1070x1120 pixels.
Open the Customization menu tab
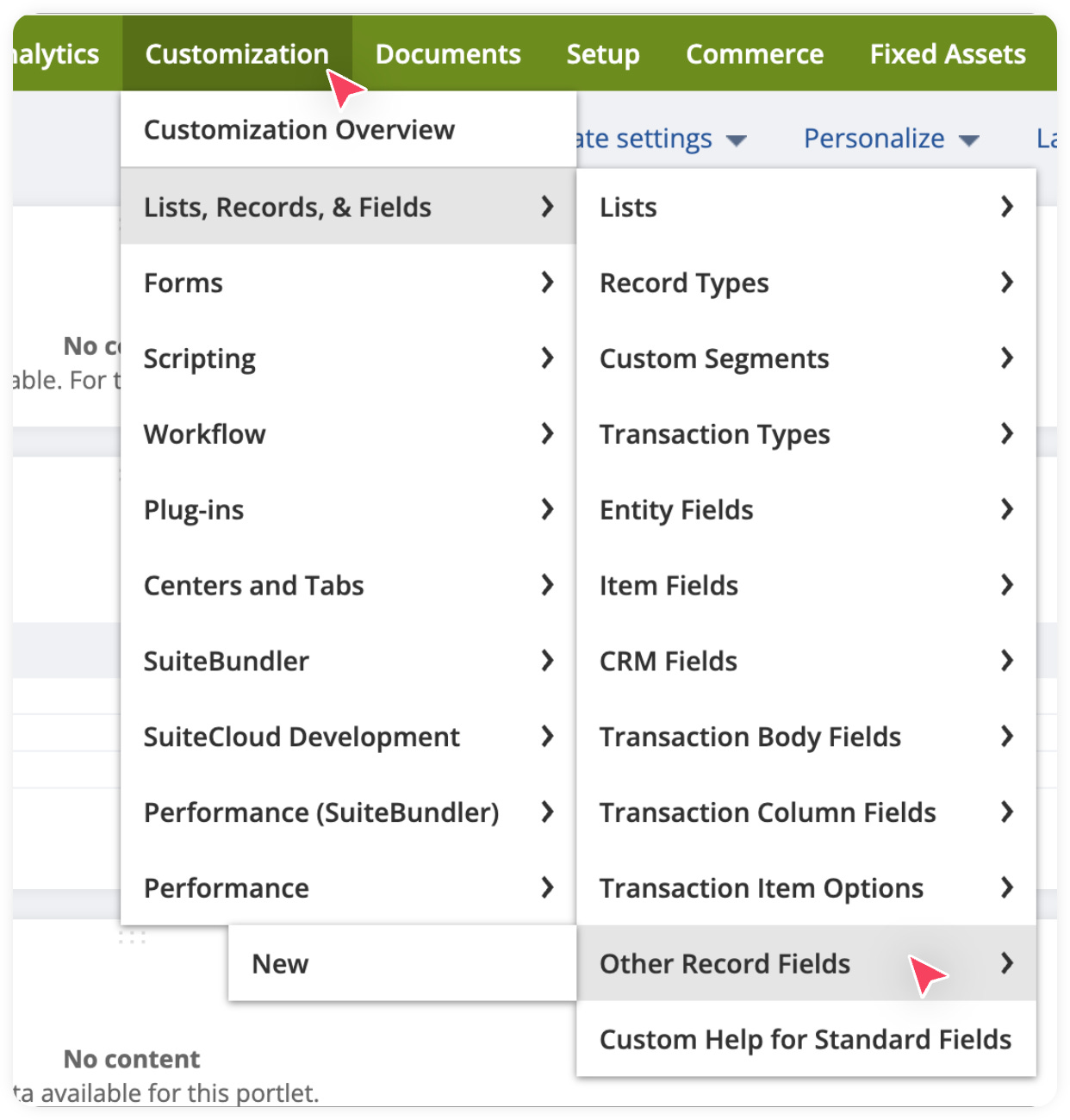[x=236, y=54]
